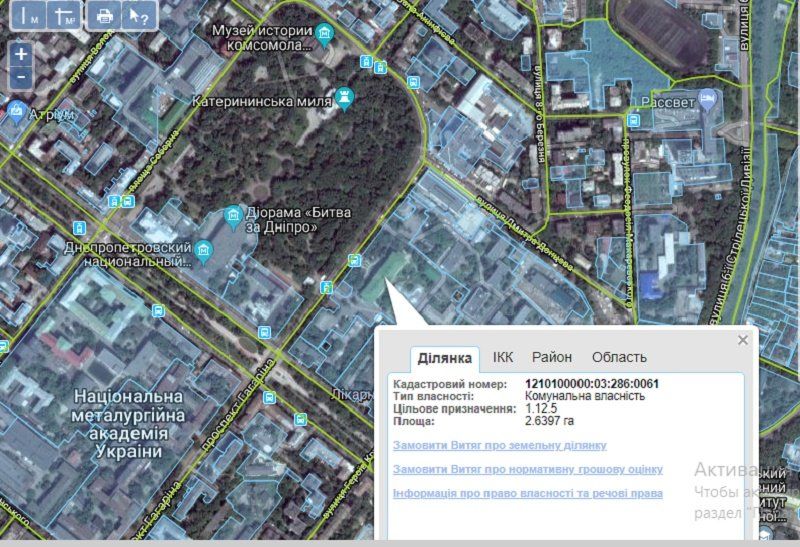
Task: Click the Атріум shopping marker icon
Action: [x=16, y=110]
